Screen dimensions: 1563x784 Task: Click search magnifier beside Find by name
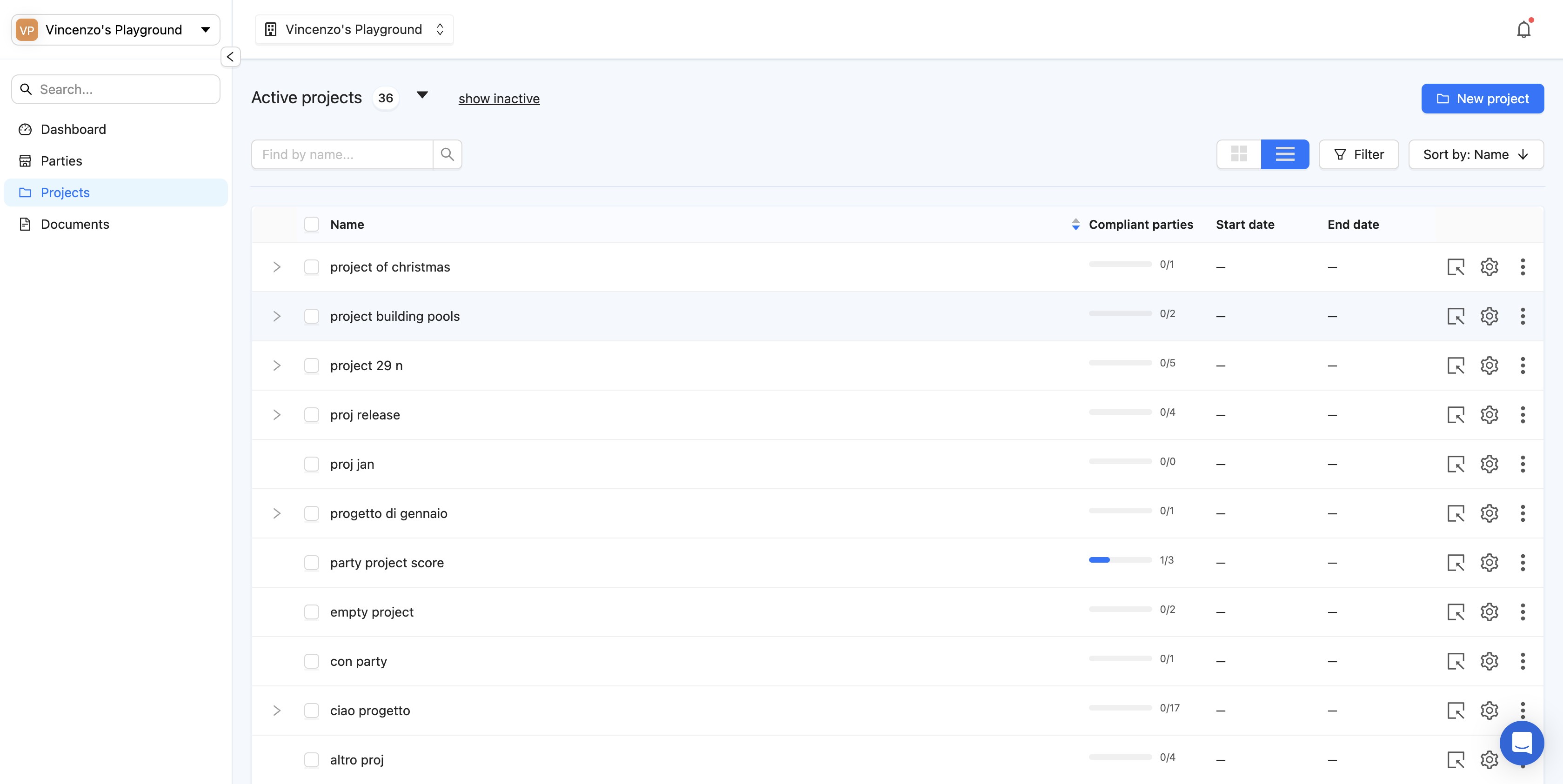pos(447,154)
